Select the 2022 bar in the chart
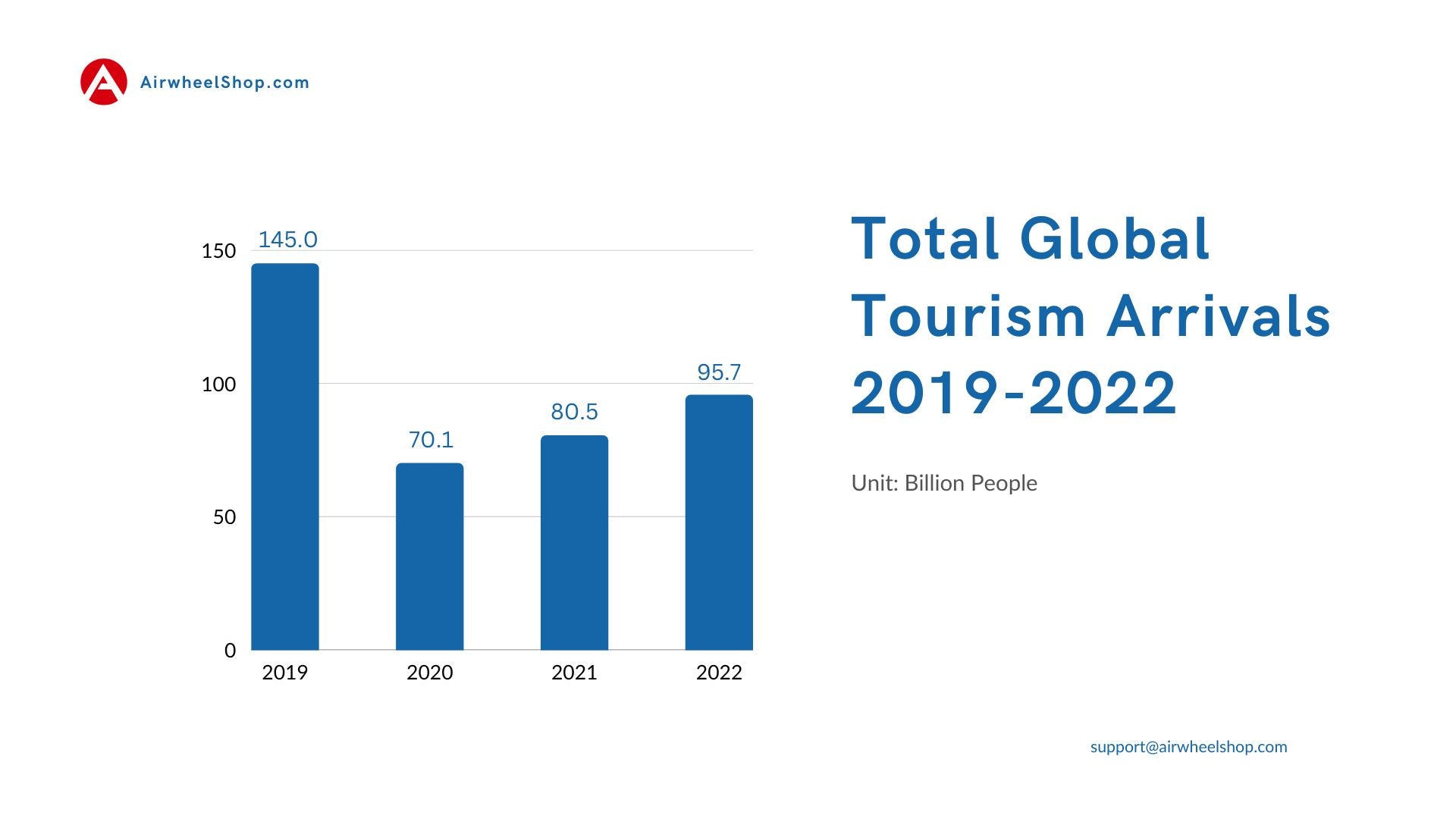The width and height of the screenshot is (1456, 819). pyautogui.click(x=719, y=522)
